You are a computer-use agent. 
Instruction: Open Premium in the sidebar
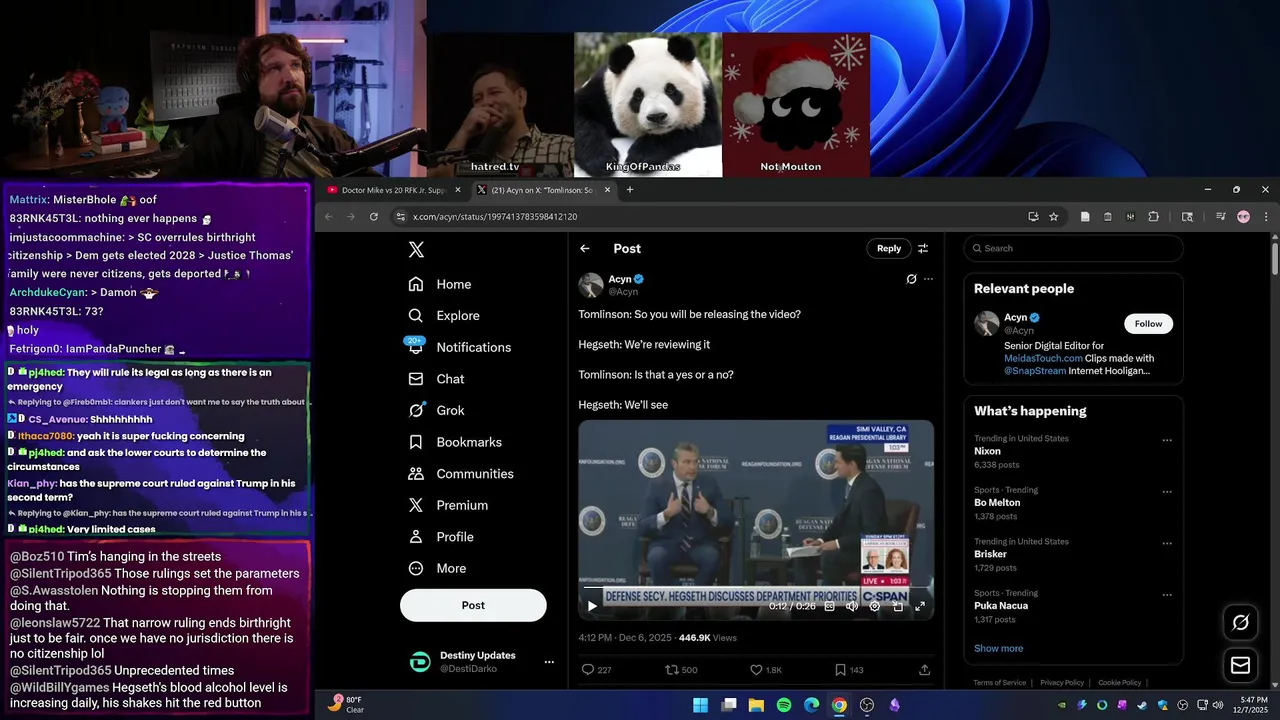(x=448, y=505)
